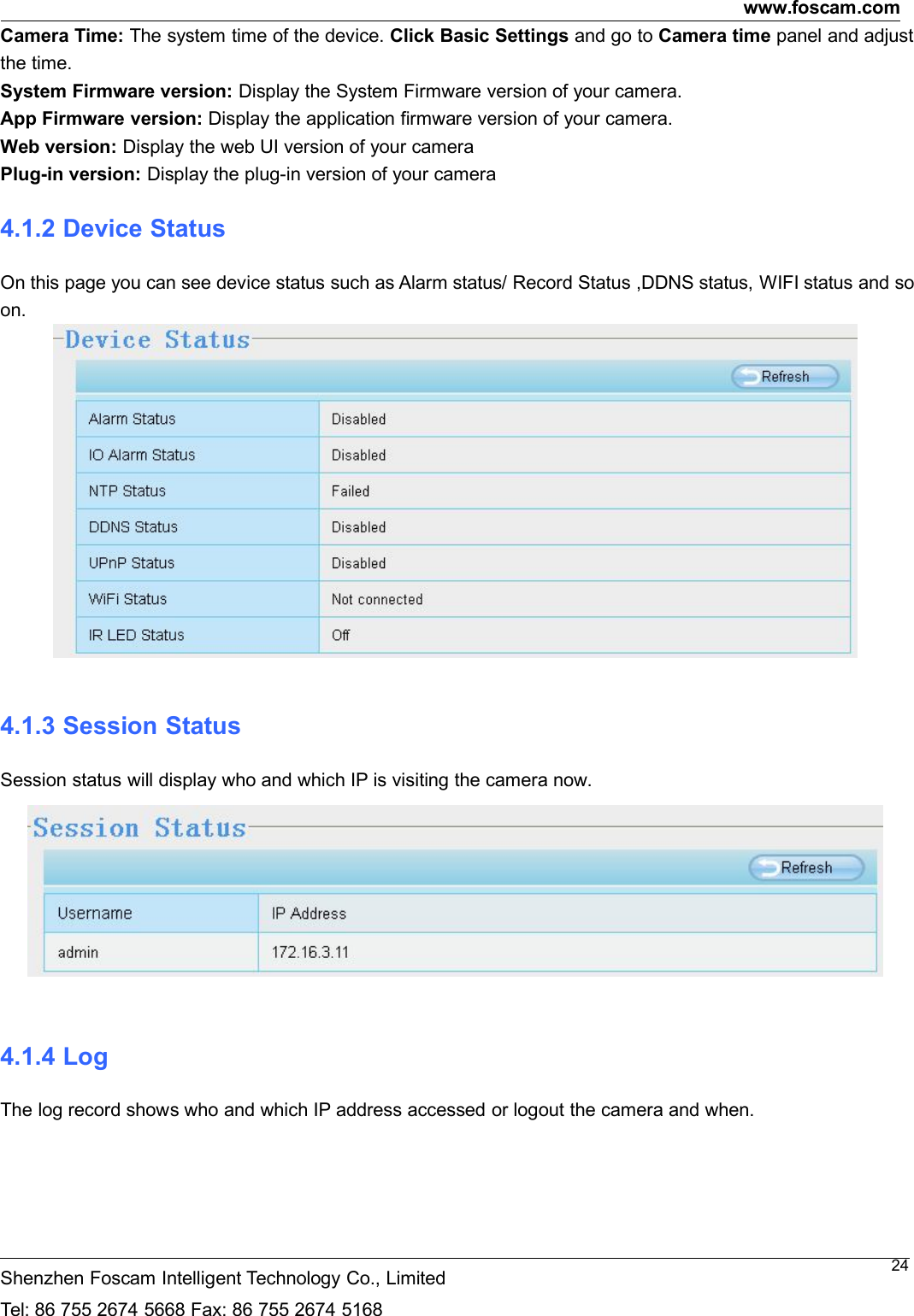
Task: Select the 4.1.3 Session Status heading
Action: 121,726
